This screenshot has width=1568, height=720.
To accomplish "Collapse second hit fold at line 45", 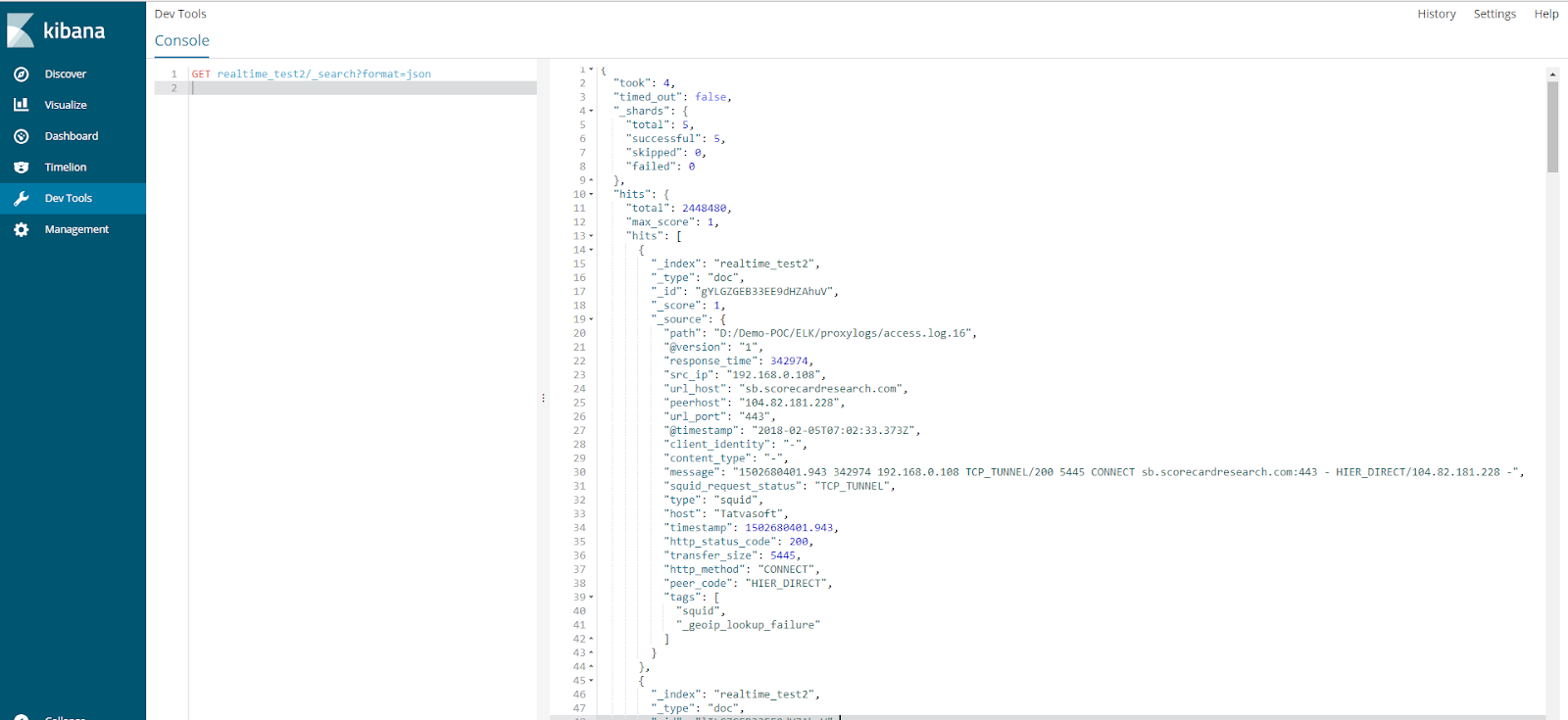I will point(591,681).
